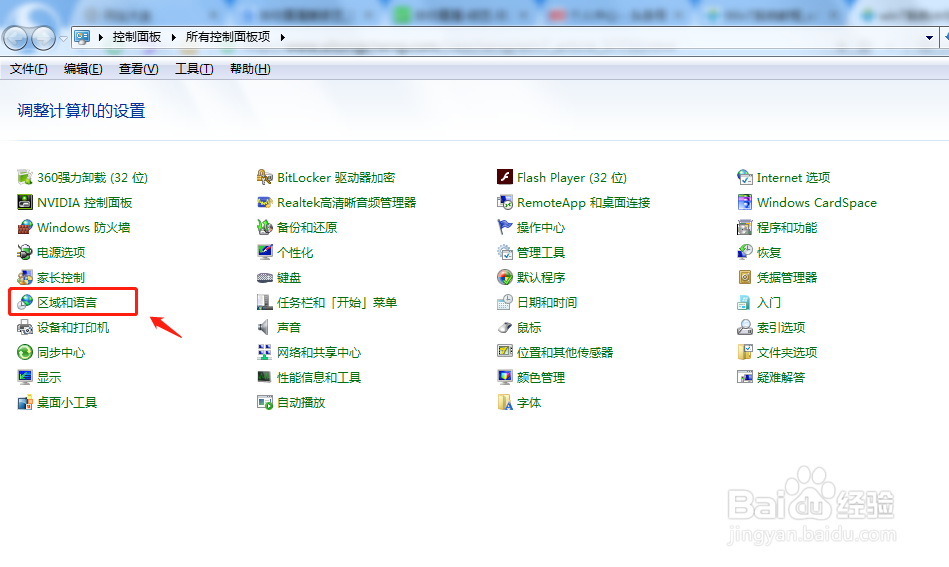Open 颜色管理 link
Viewport: 949px width, 567px height.
[541, 378]
